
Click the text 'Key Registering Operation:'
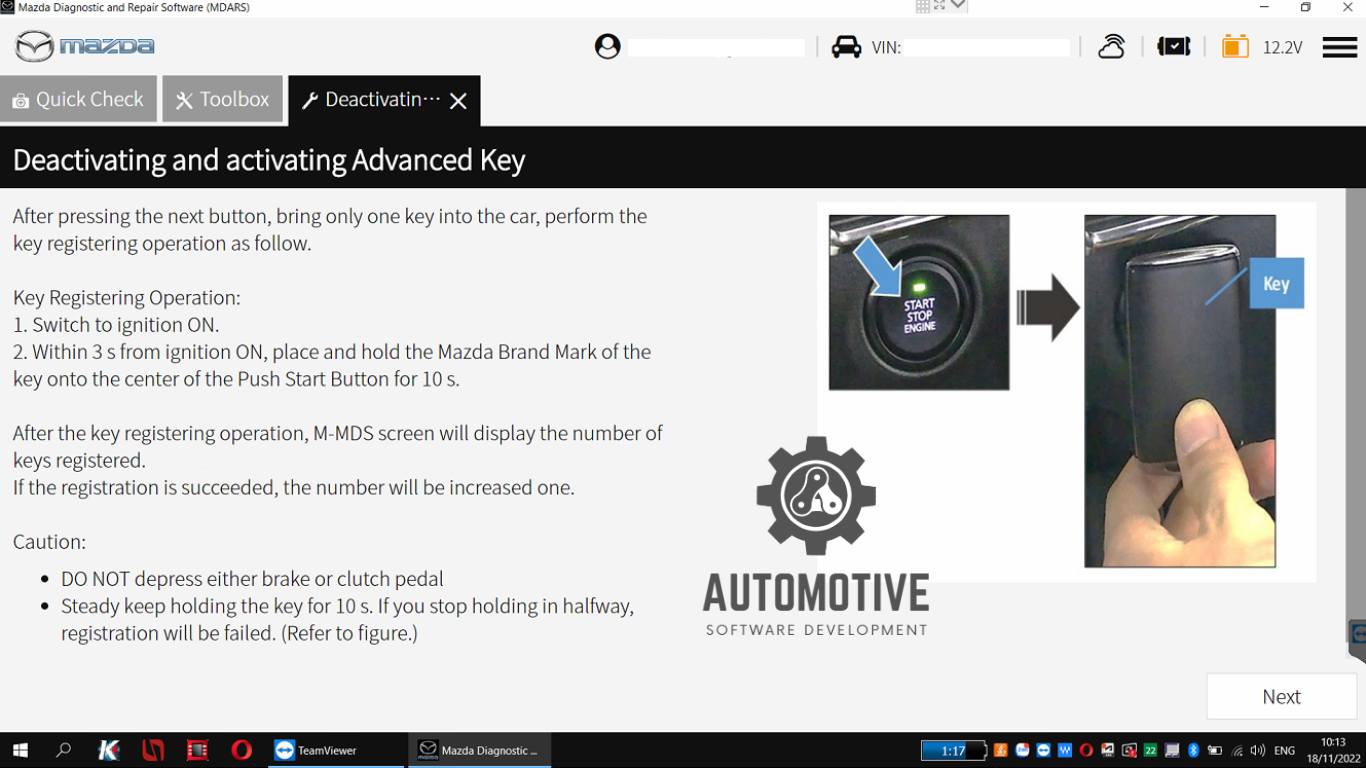point(127,298)
